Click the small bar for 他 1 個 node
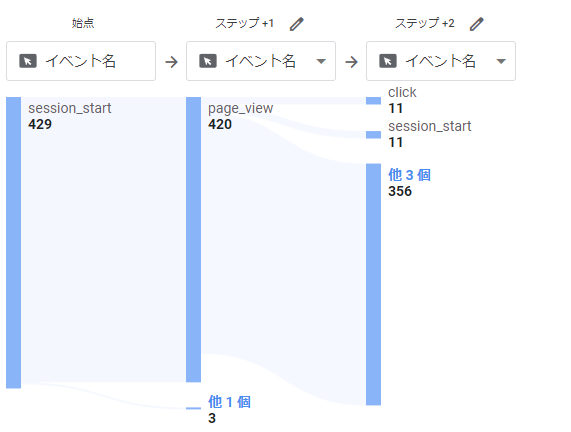Screen dimensions: 571x432 (193, 408)
